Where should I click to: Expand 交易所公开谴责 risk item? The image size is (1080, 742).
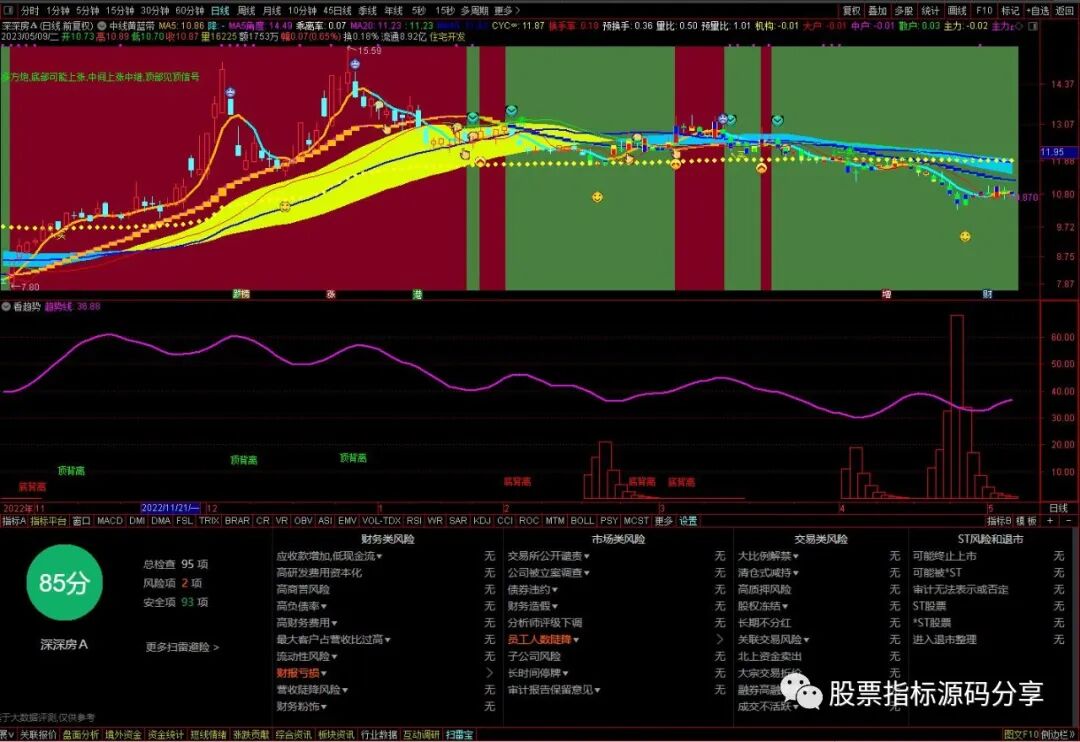coord(548,556)
